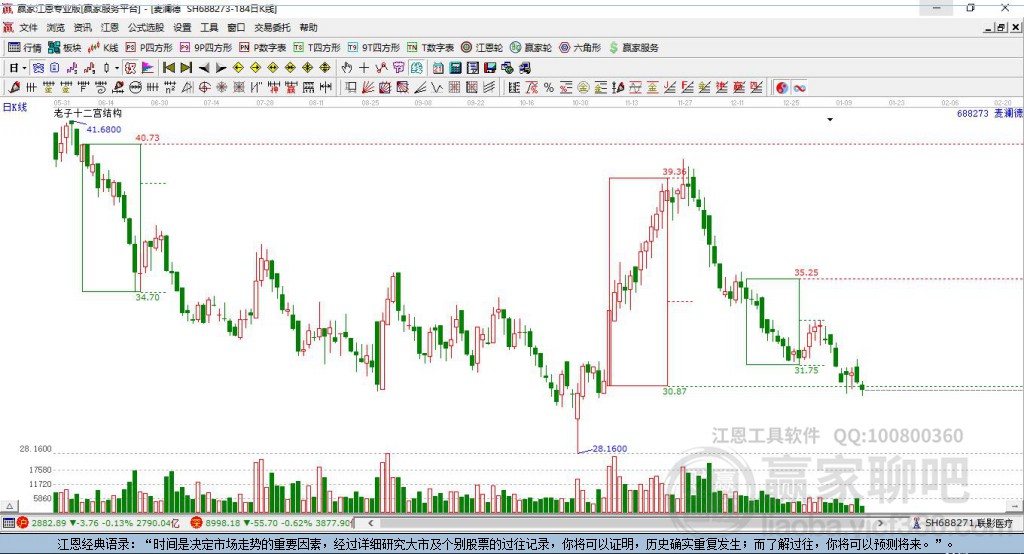Open the 板块 sector view
This screenshot has height=554, width=1024.
click(65, 48)
